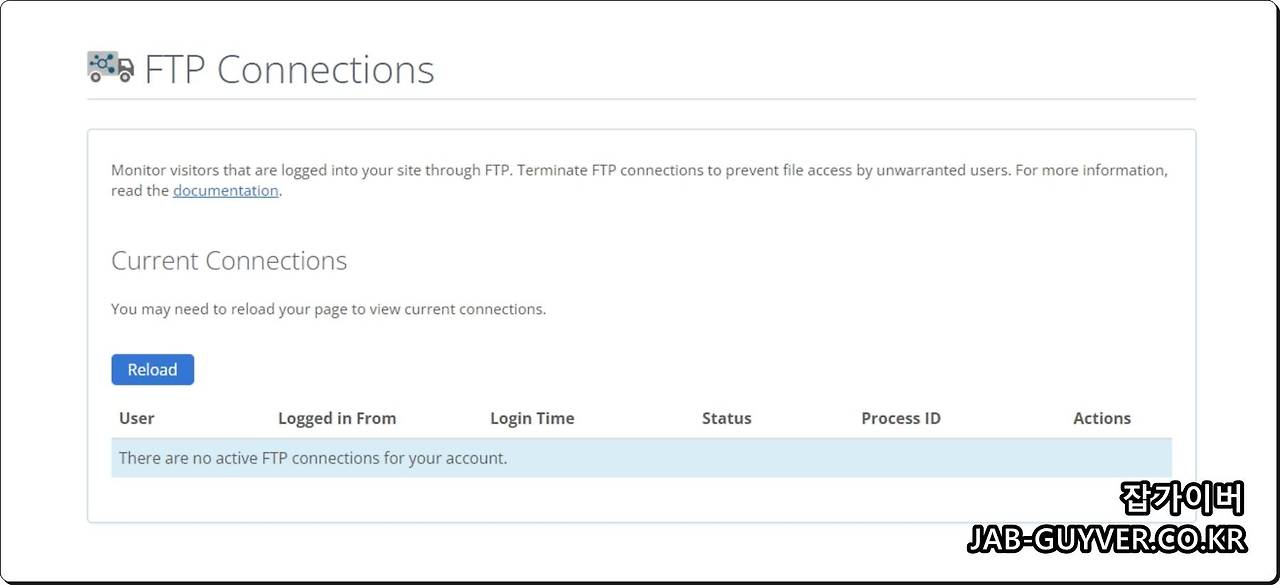Click the horizontal divider under the page title

coord(641,99)
